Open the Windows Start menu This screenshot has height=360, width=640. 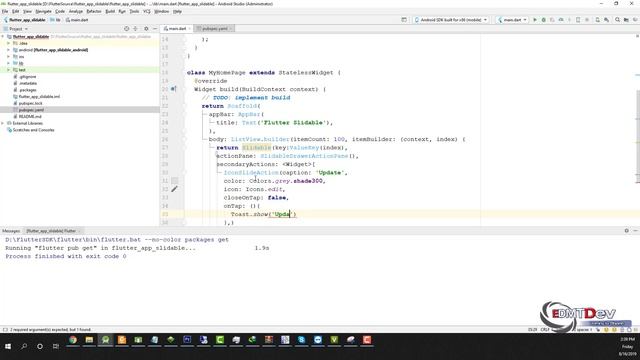pyautogui.click(x=8, y=346)
